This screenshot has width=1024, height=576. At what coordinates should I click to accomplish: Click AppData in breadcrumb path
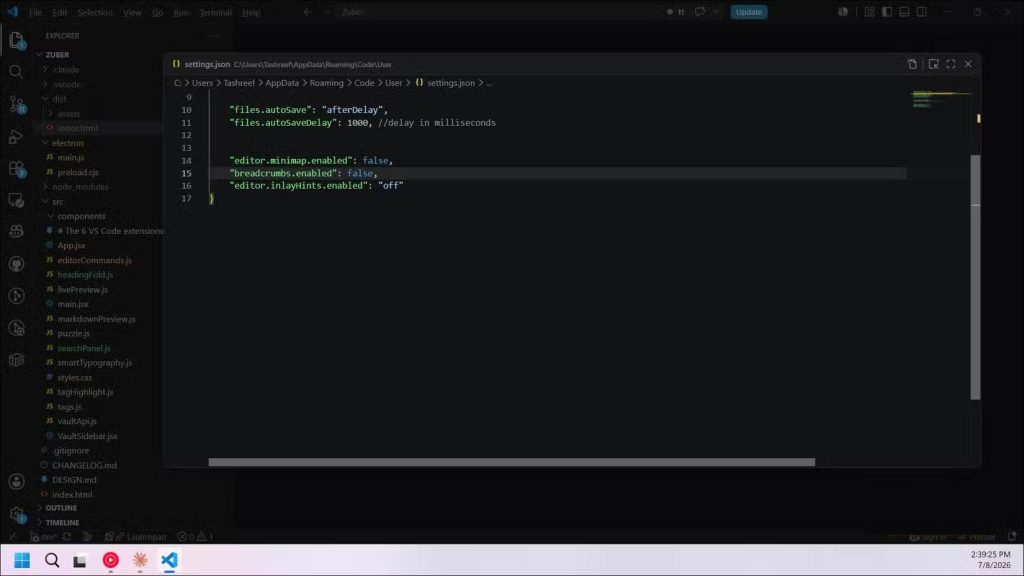[282, 83]
